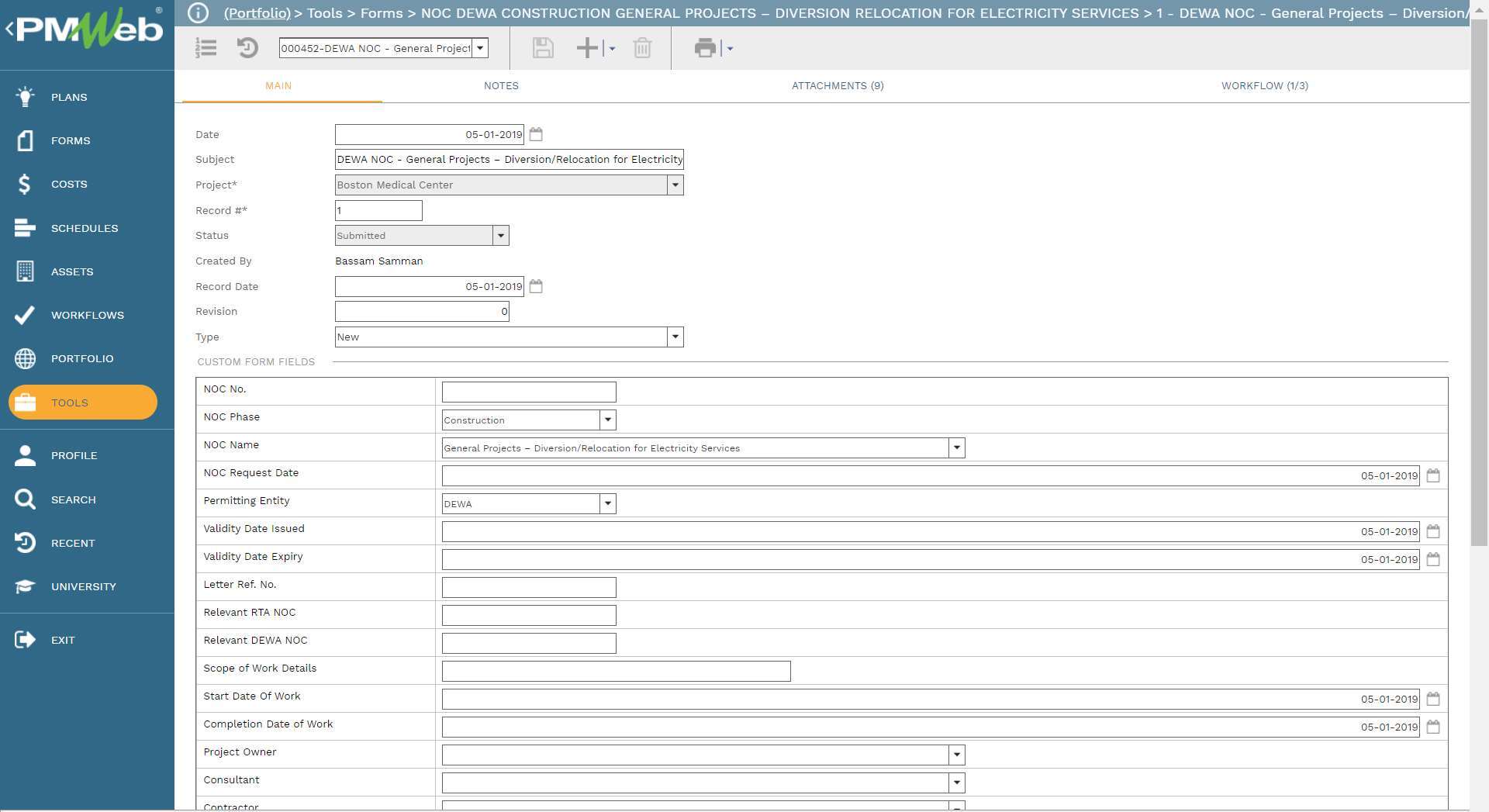
Task: Open the Forms document icon
Action: point(25,140)
